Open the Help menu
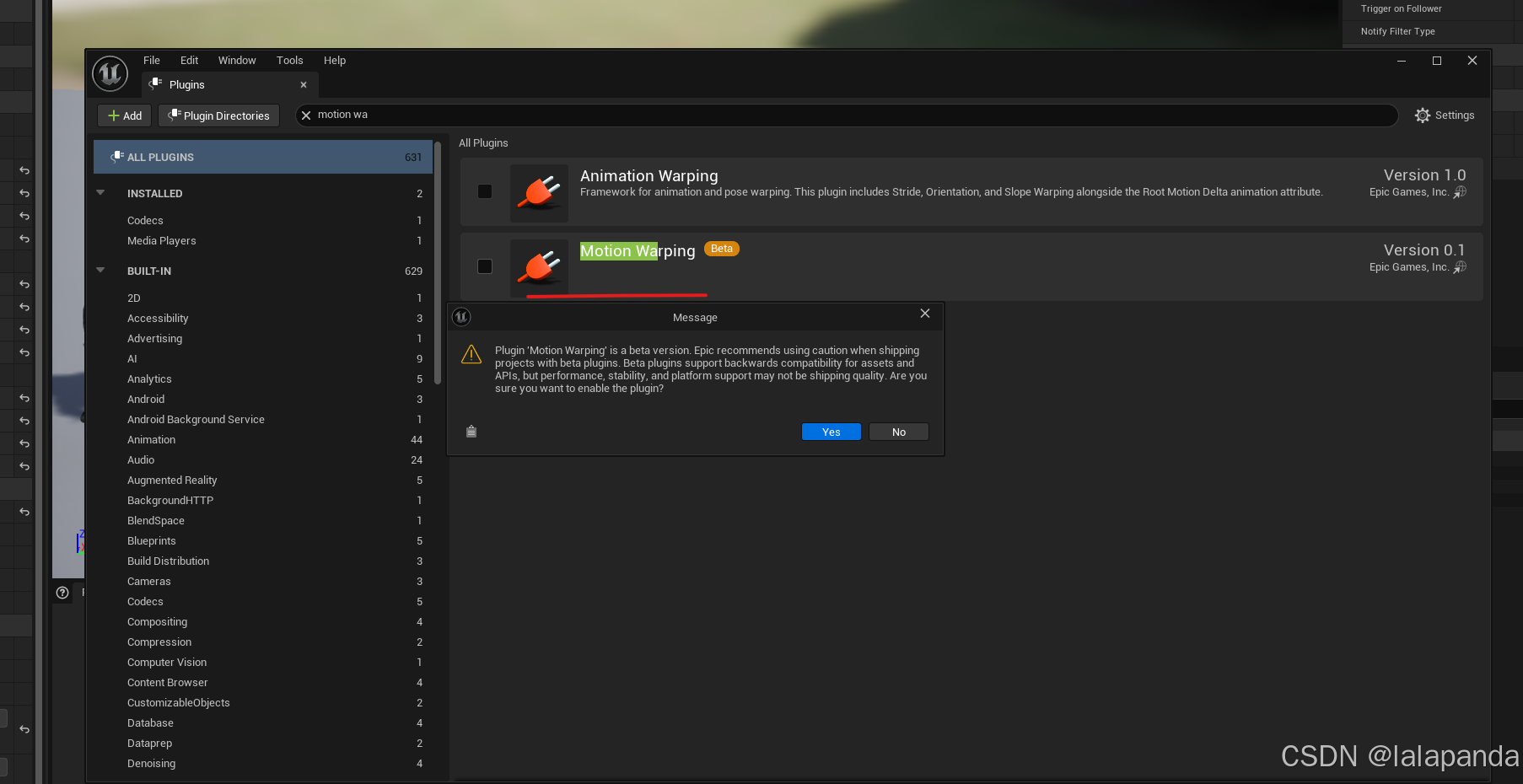The height and width of the screenshot is (784, 1523). coord(335,61)
